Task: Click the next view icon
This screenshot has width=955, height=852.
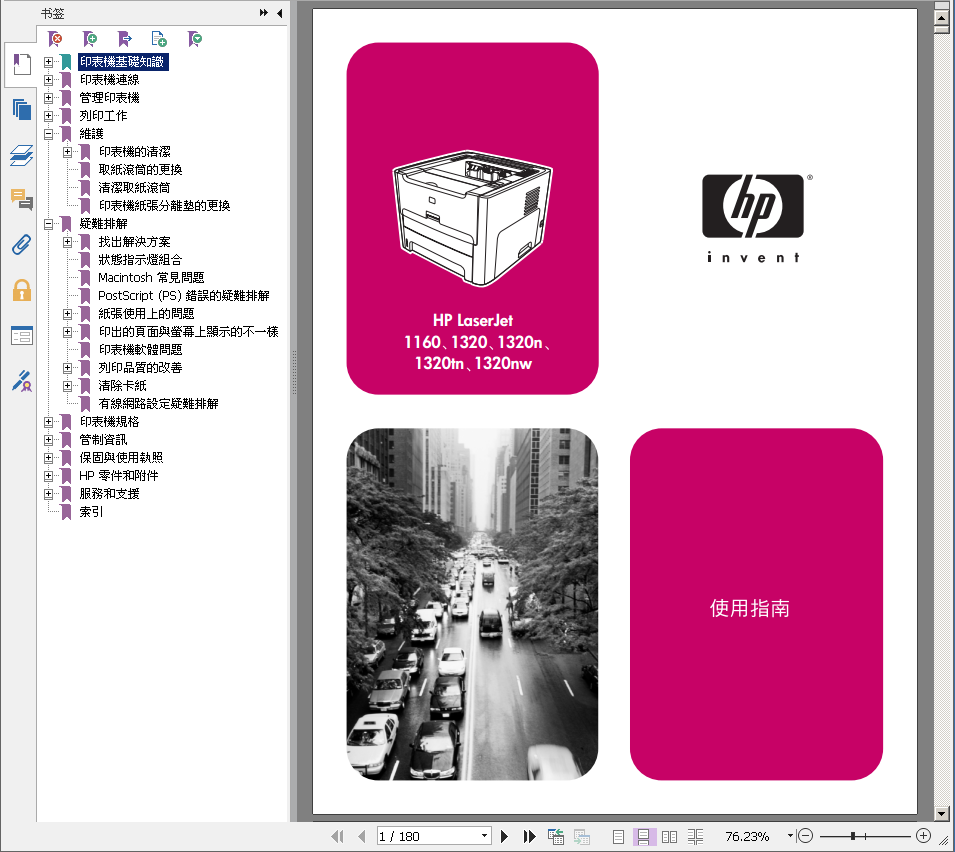Action: tap(582, 836)
